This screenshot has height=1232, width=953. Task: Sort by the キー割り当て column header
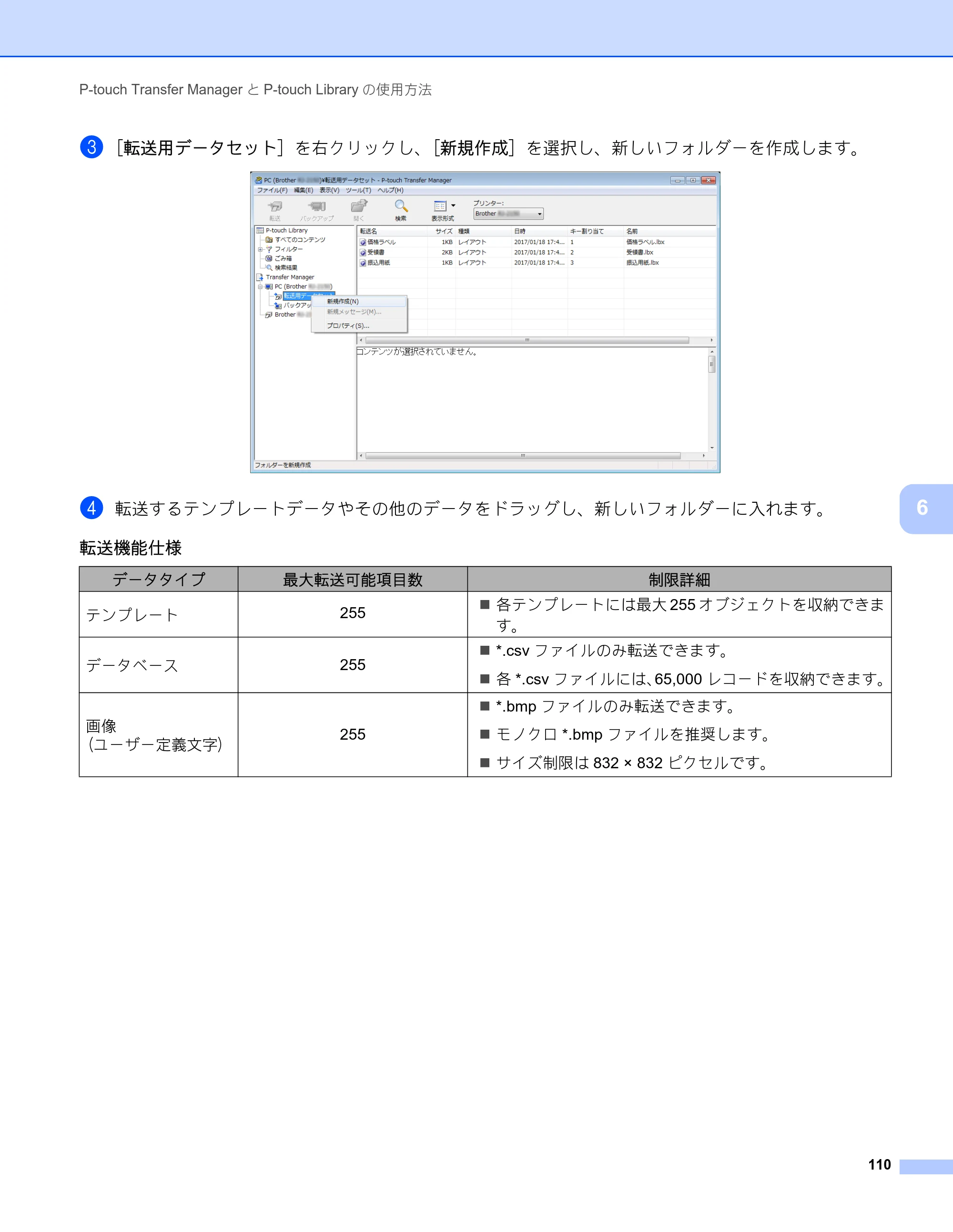pyautogui.click(x=596, y=231)
